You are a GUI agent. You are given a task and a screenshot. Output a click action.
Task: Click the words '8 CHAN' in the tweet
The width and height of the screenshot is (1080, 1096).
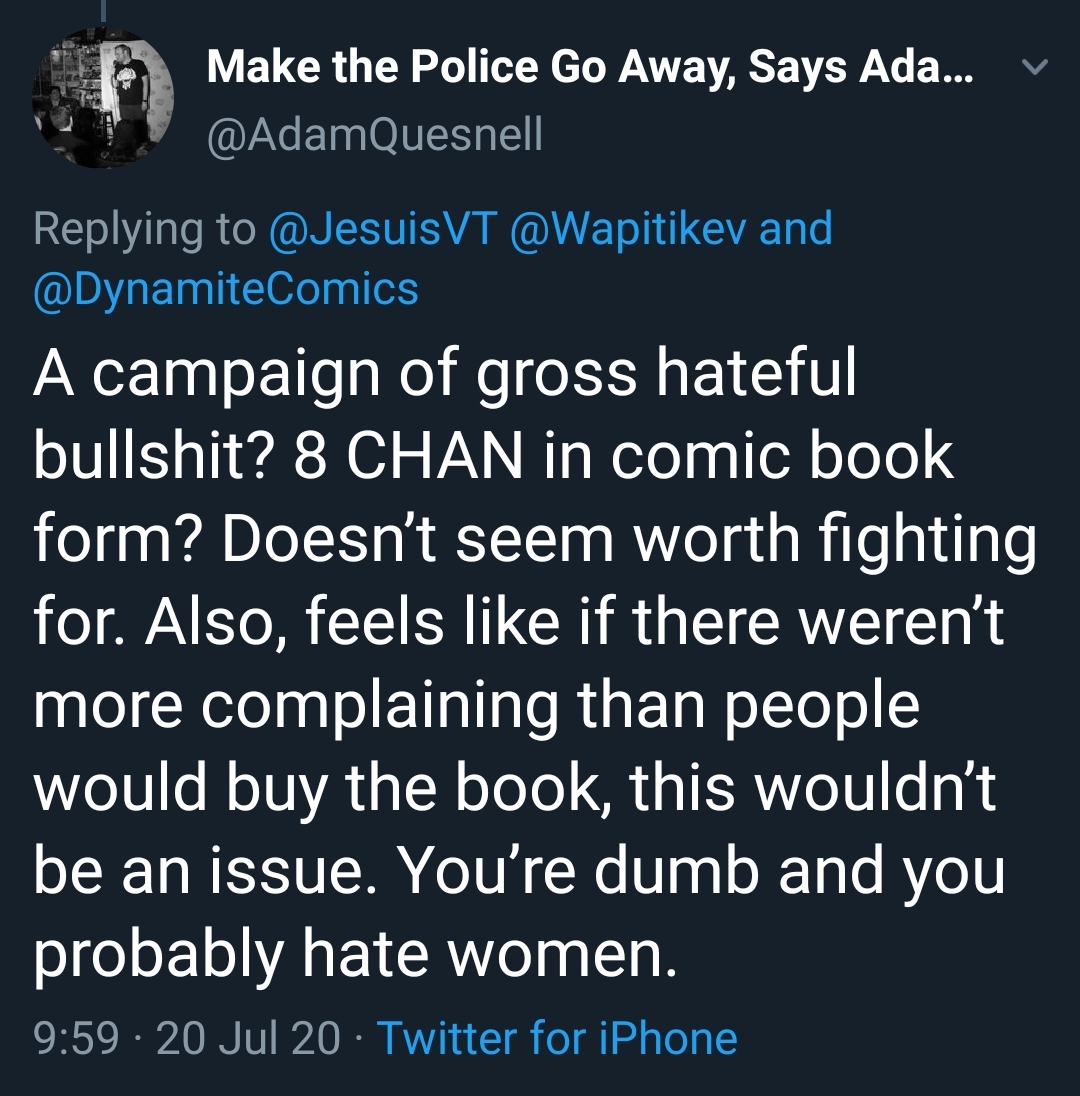click(x=408, y=456)
